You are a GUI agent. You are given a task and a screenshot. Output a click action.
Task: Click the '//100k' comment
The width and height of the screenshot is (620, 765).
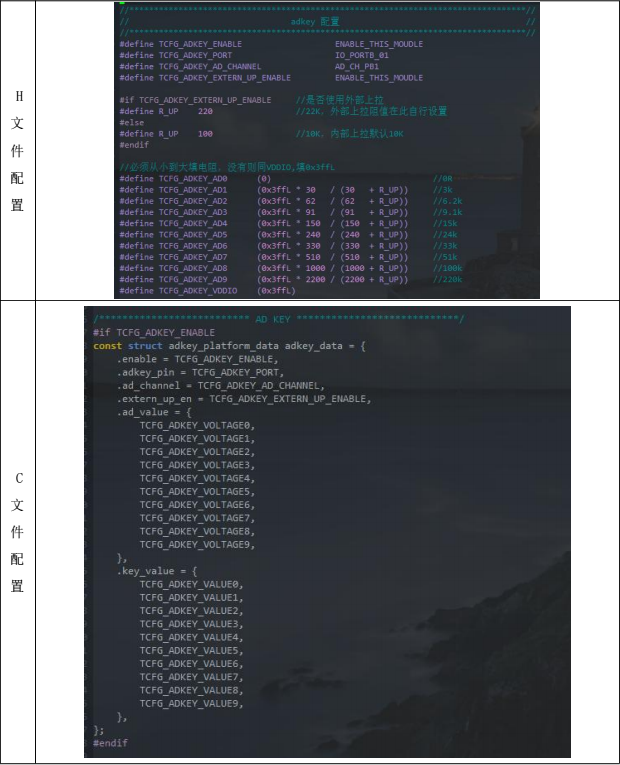tap(447, 268)
